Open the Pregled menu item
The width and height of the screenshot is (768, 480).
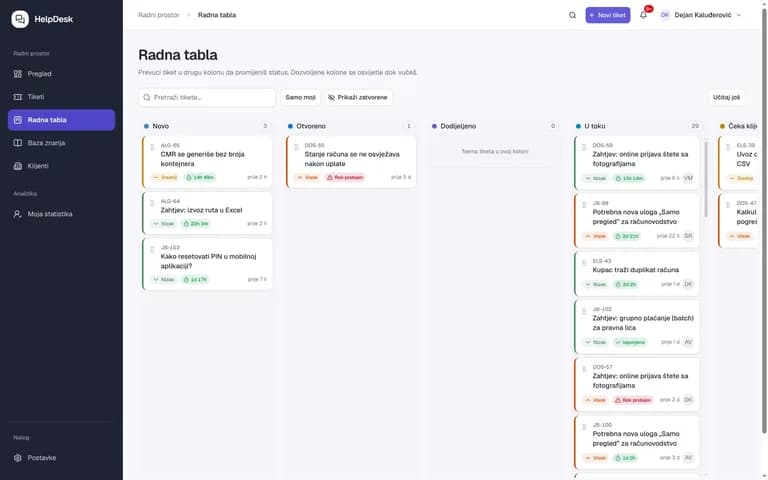coord(61,74)
